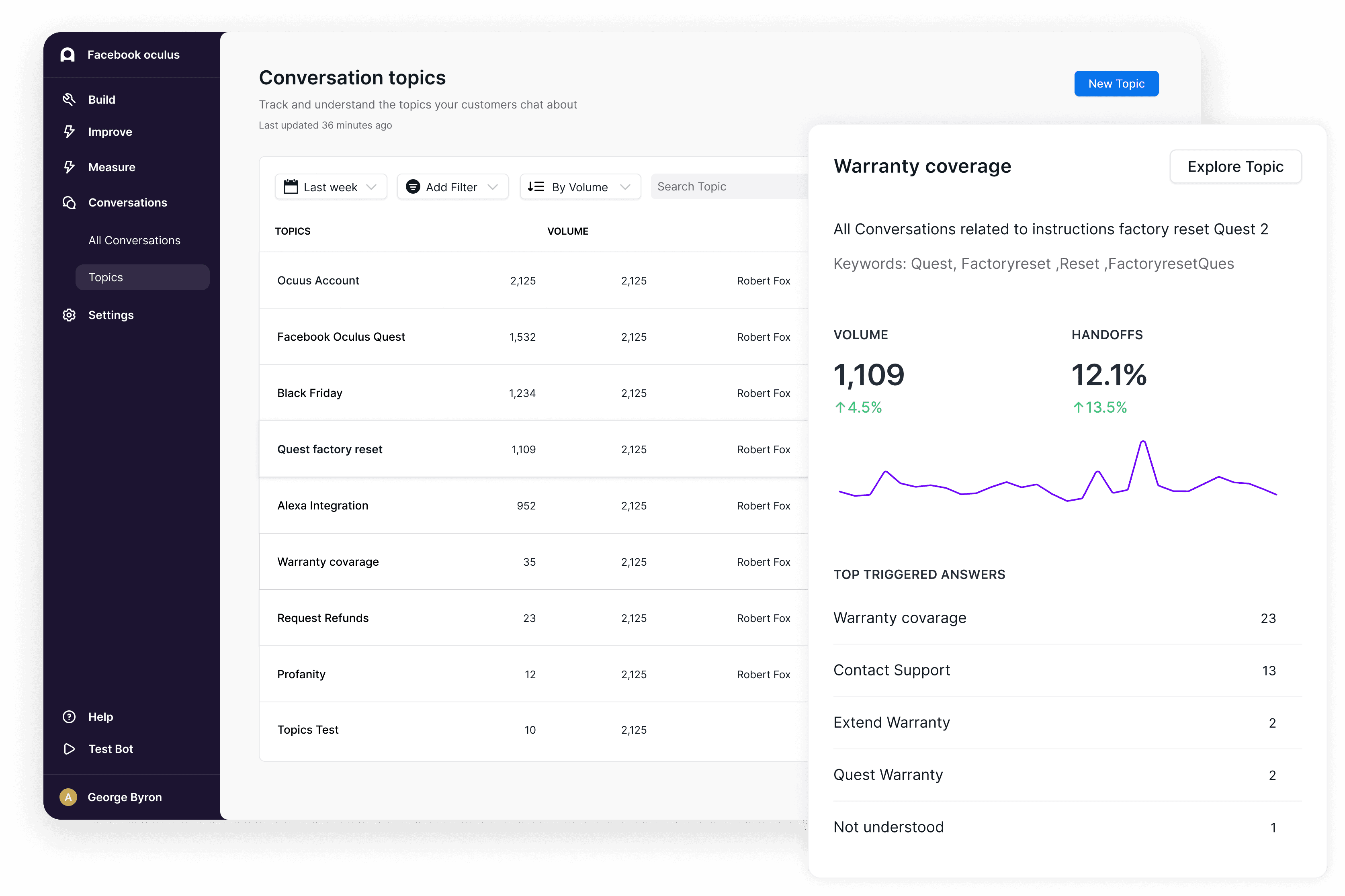
Task: Click the Improve lightning bolt icon
Action: tap(69, 132)
